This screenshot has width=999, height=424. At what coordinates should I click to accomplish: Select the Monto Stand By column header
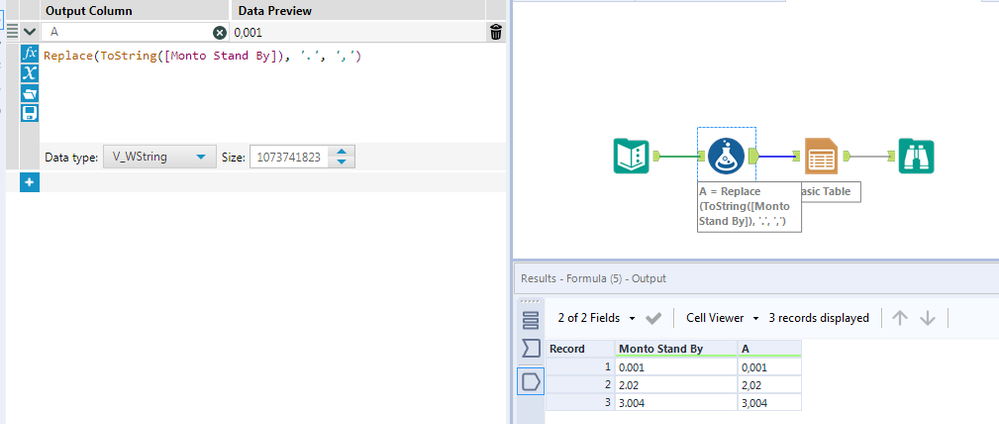point(675,349)
